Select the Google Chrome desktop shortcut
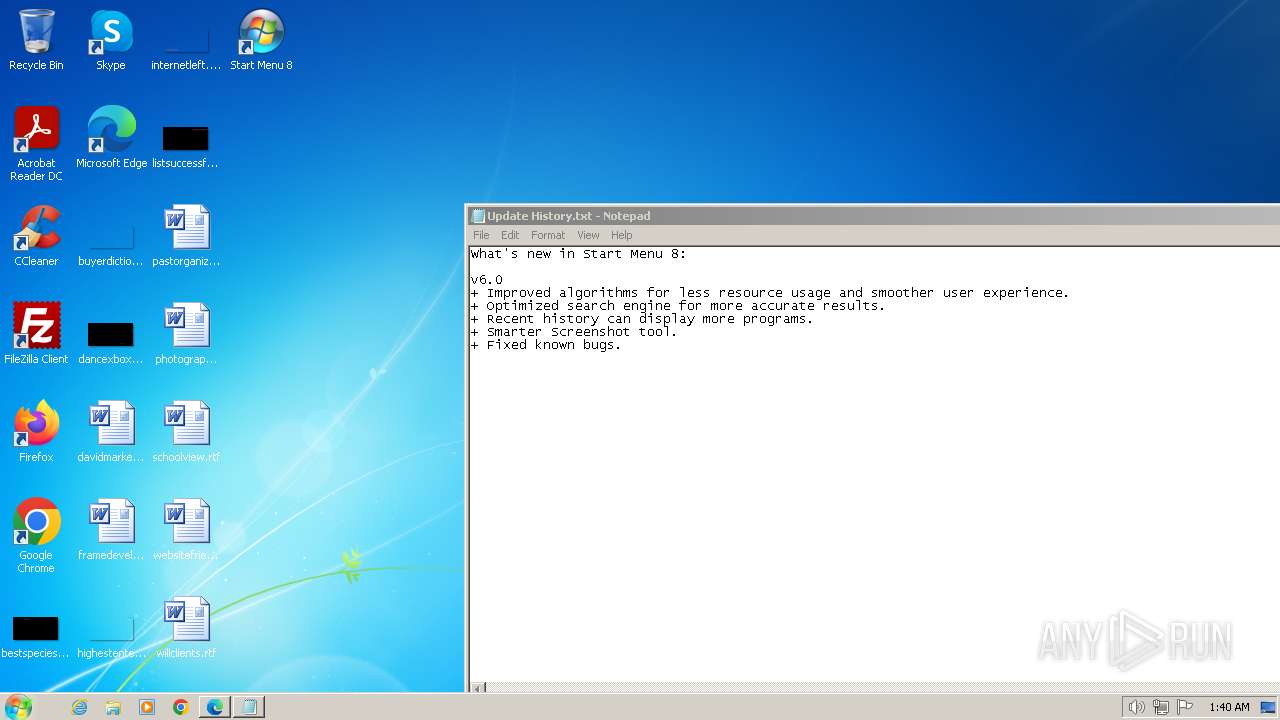The image size is (1280, 720). pyautogui.click(x=36, y=536)
